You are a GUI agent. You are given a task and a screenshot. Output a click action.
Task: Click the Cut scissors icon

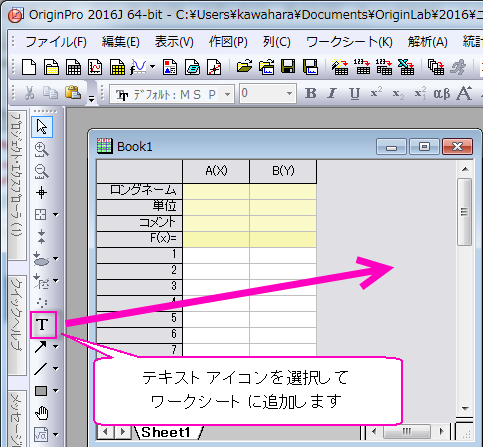pyautogui.click(x=29, y=93)
